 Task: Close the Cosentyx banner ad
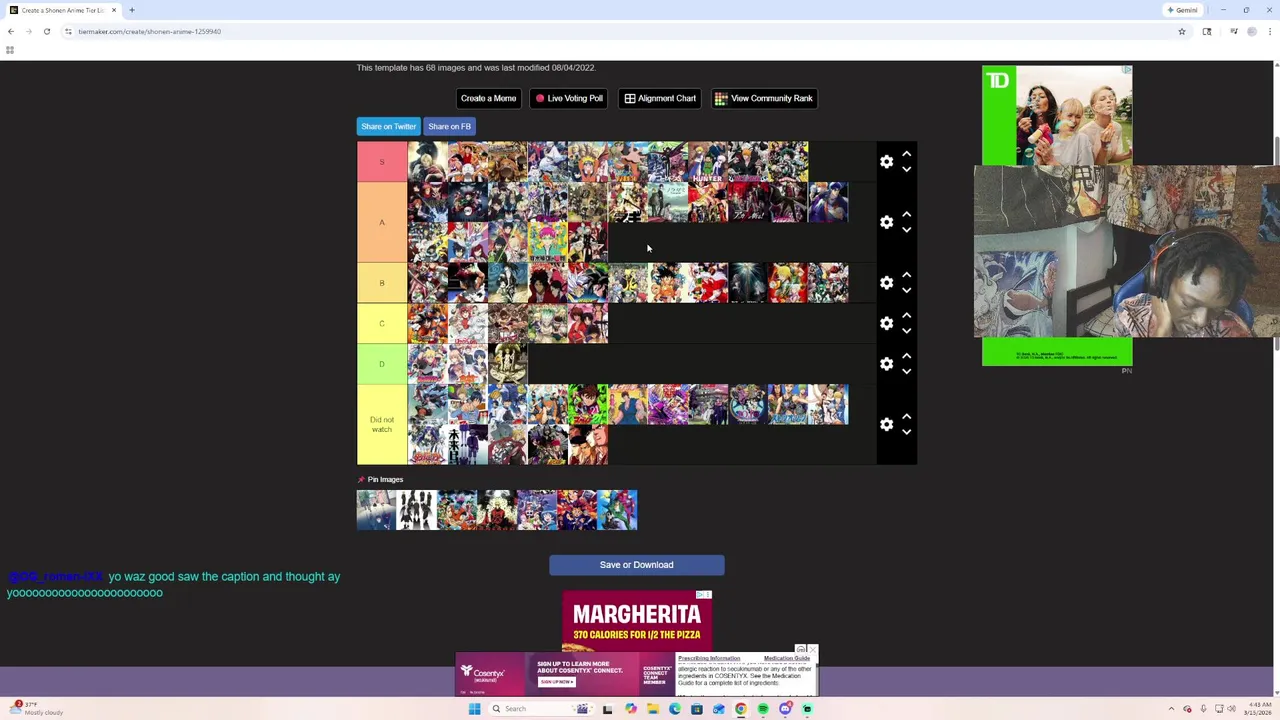point(813,651)
